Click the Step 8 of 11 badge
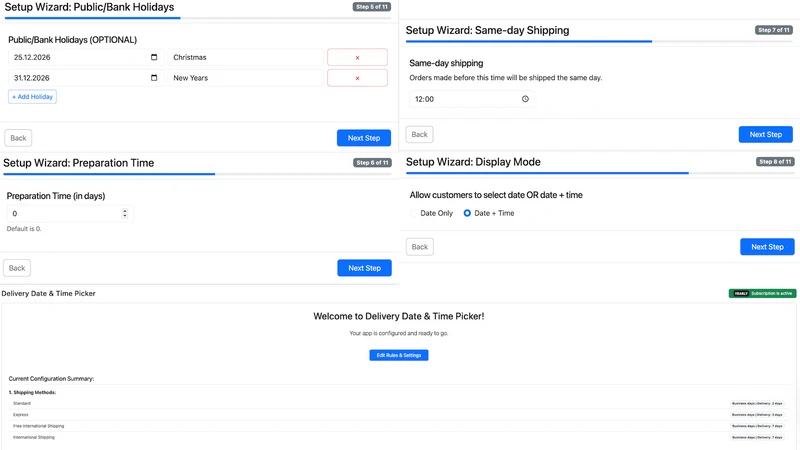 [x=775, y=161]
